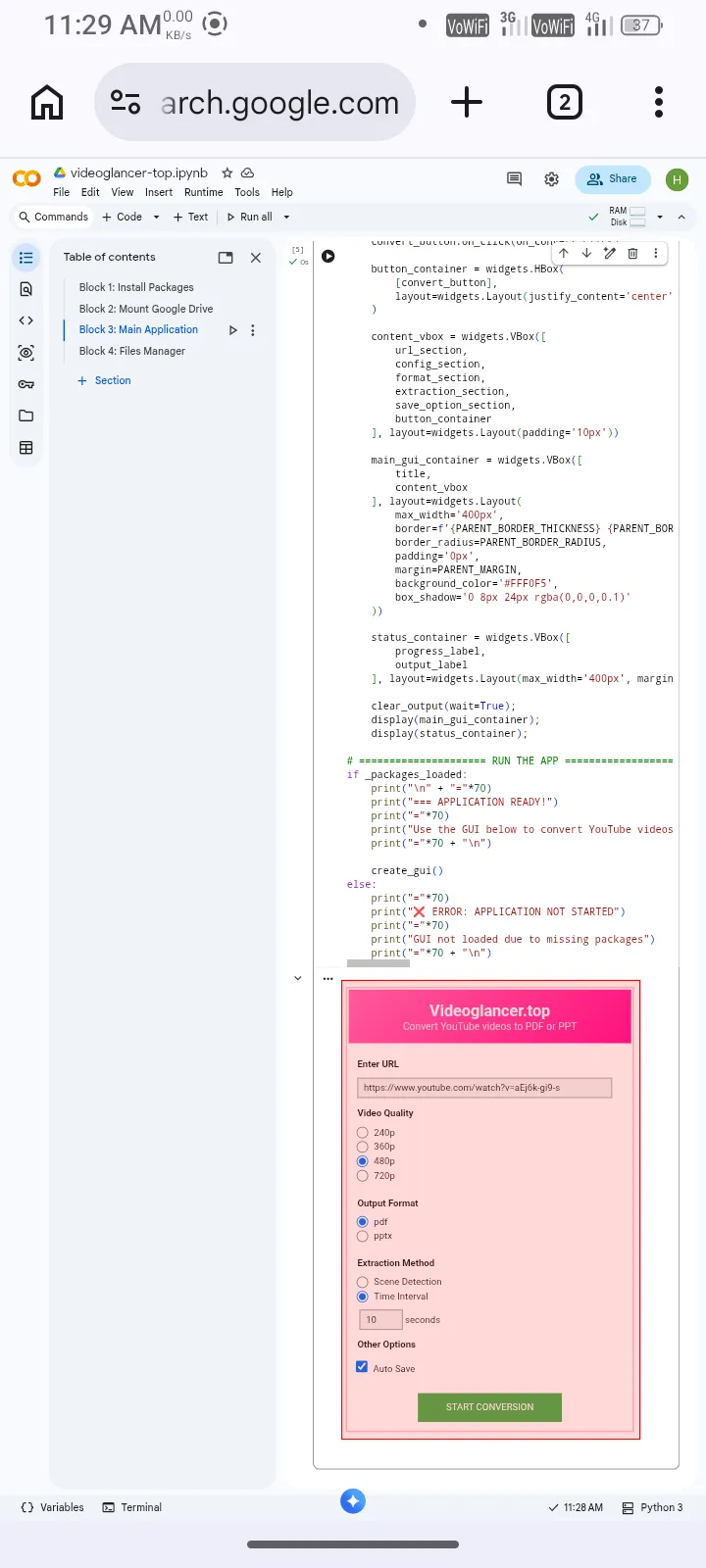Tap the site settings icon in address bar
The image size is (706, 1568).
point(126,102)
